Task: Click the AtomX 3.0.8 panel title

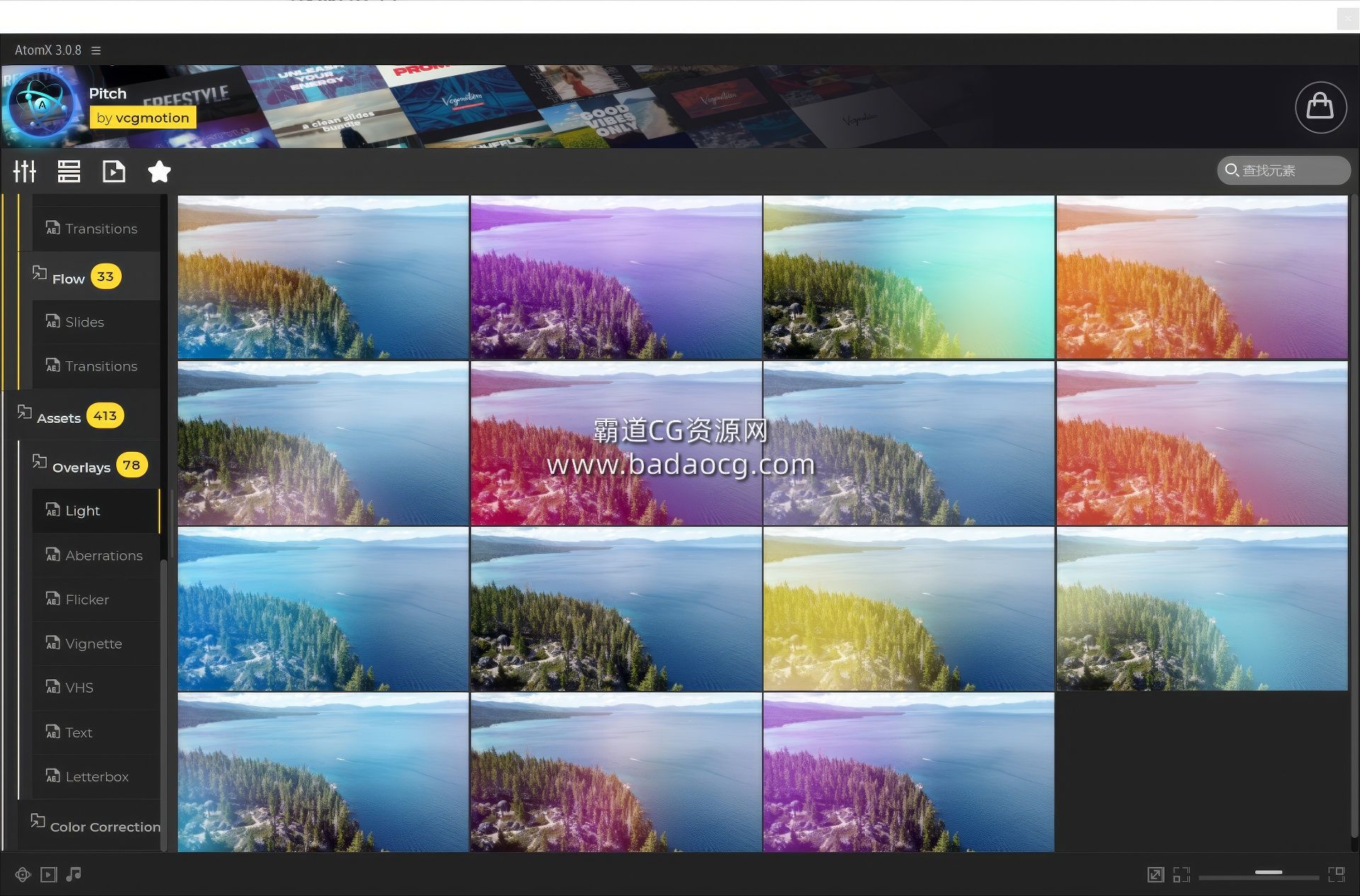Action: point(48,50)
